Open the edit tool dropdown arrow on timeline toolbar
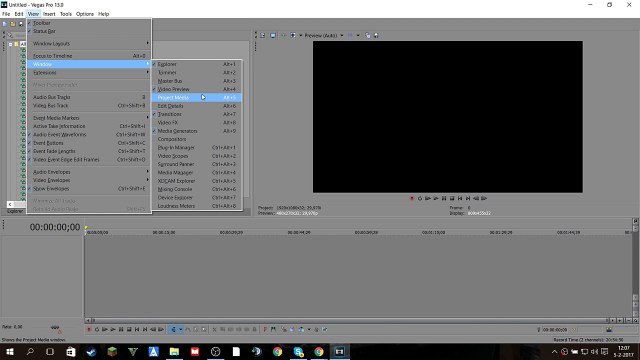Screen dimensions: 640x360 pos(181,329)
